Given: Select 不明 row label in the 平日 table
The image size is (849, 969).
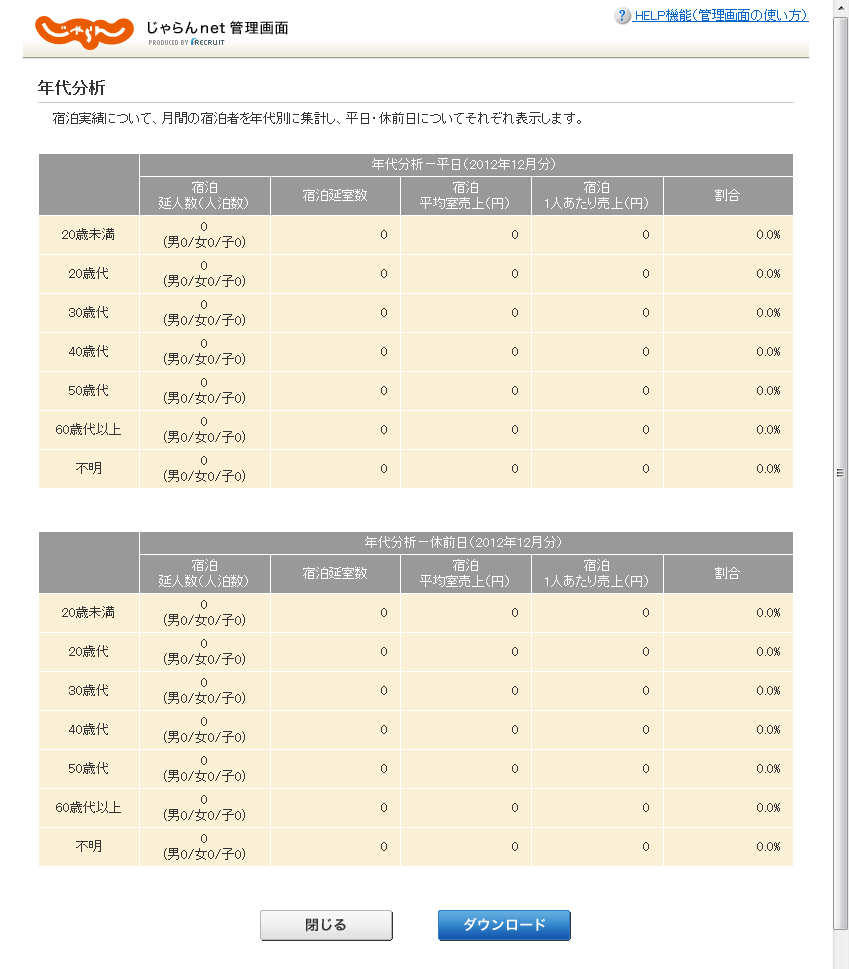Looking at the screenshot, I should 88,468.
